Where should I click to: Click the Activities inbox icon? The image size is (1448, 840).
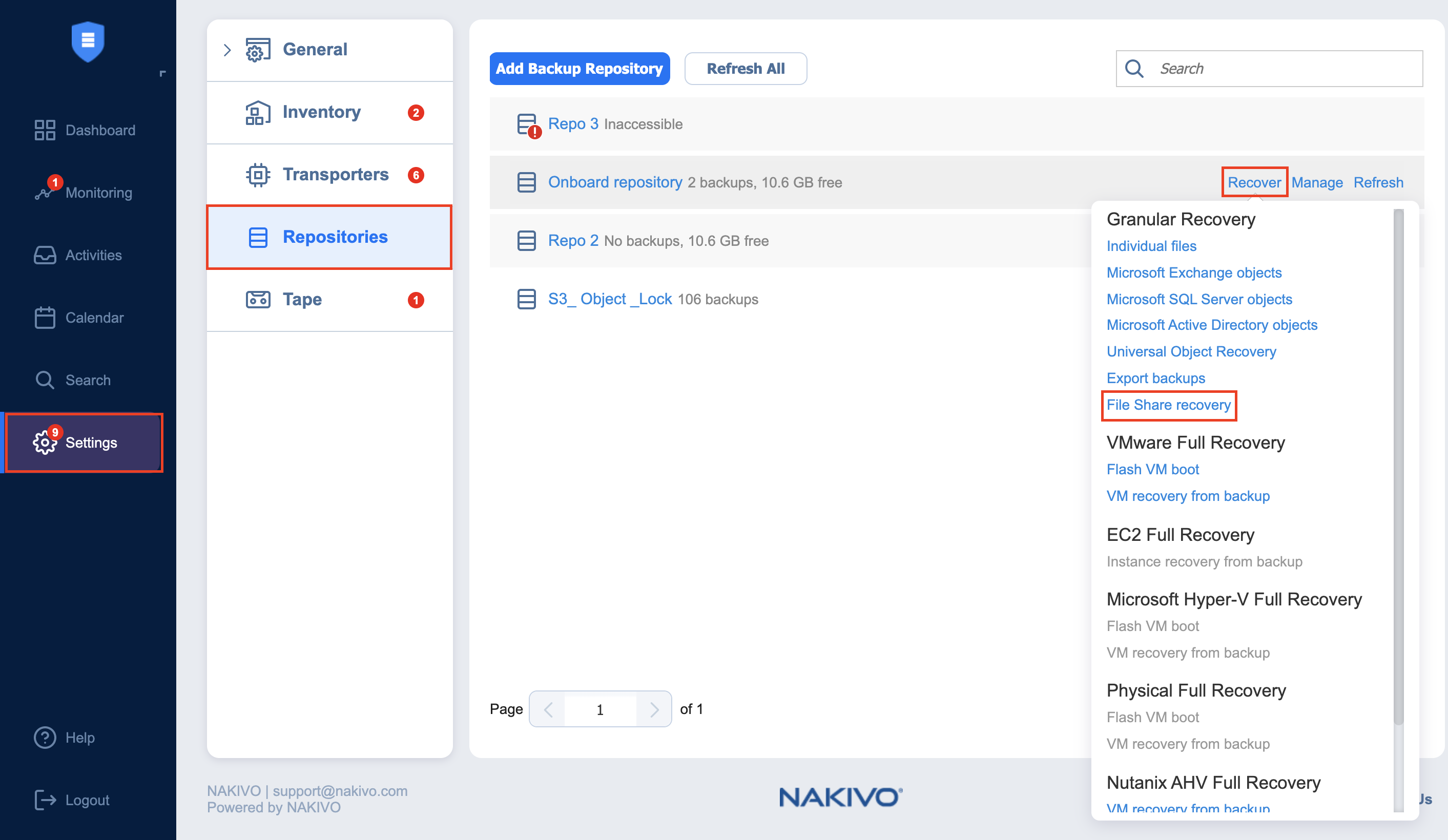(45, 255)
